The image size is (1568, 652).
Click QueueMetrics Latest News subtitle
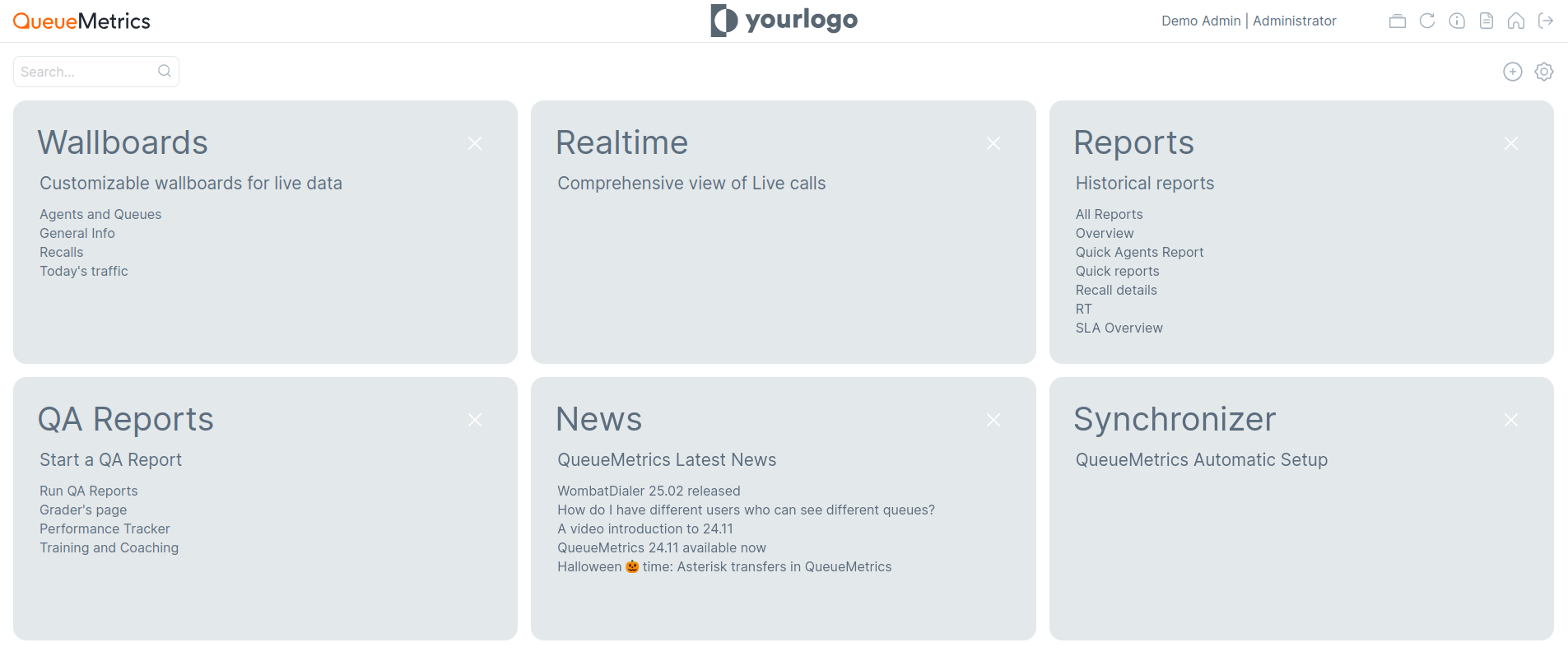pos(667,459)
